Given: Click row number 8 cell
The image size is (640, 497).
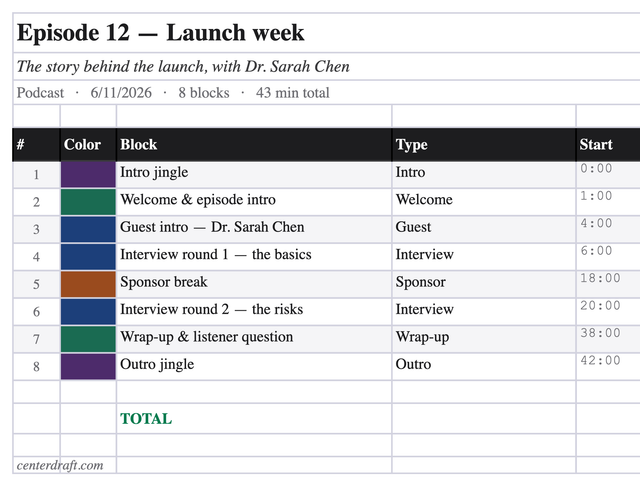Looking at the screenshot, I should 36,366.
